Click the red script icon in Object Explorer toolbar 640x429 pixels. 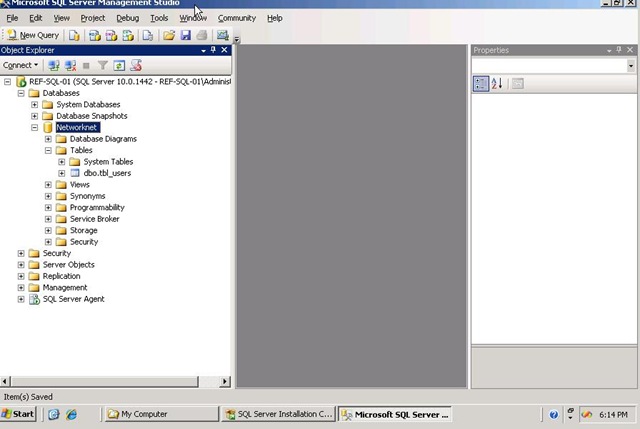point(136,65)
